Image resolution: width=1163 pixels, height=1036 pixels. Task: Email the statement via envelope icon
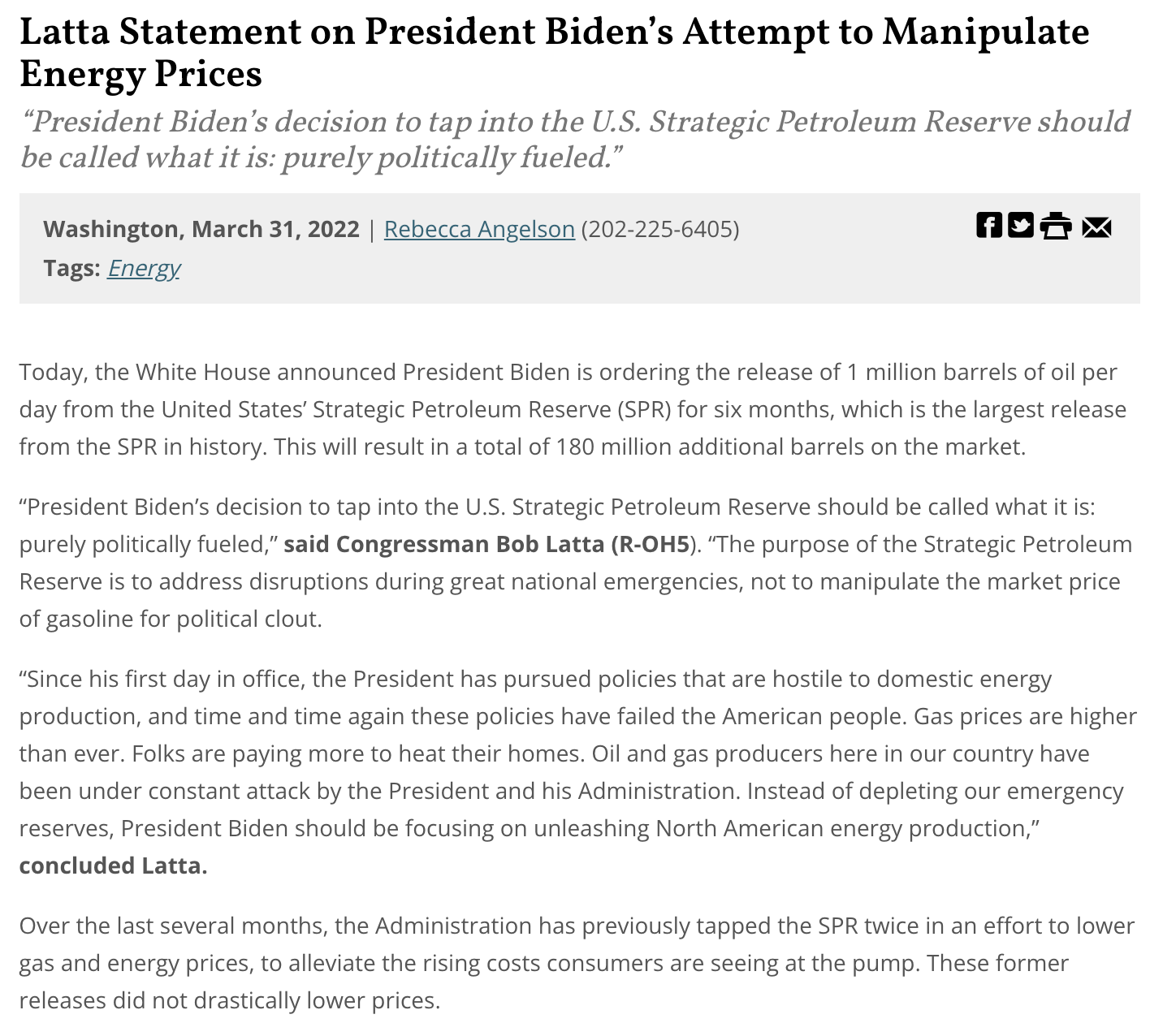click(x=1096, y=227)
